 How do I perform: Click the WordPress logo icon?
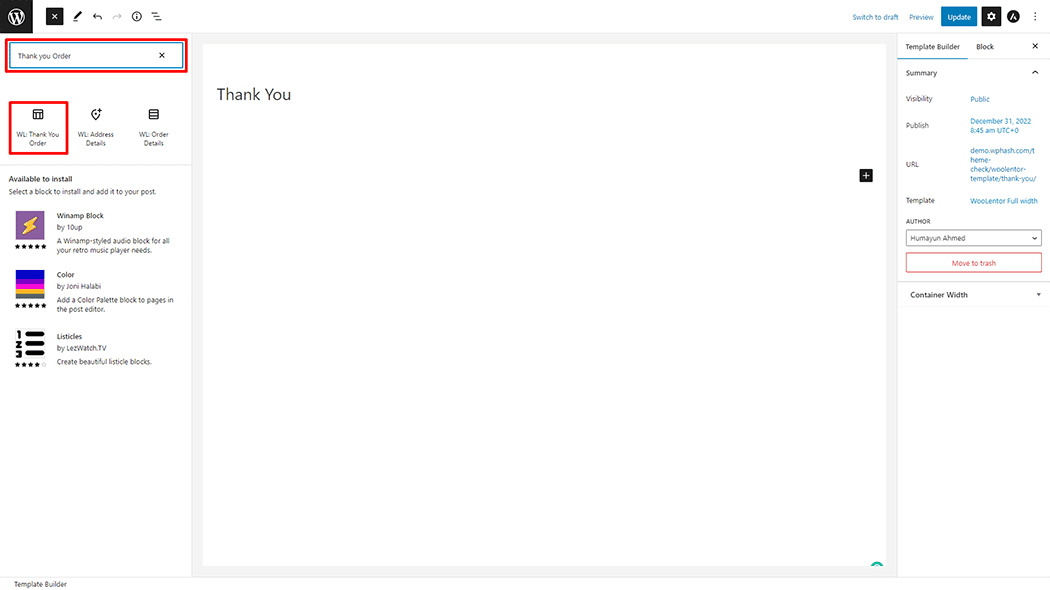[16, 16]
